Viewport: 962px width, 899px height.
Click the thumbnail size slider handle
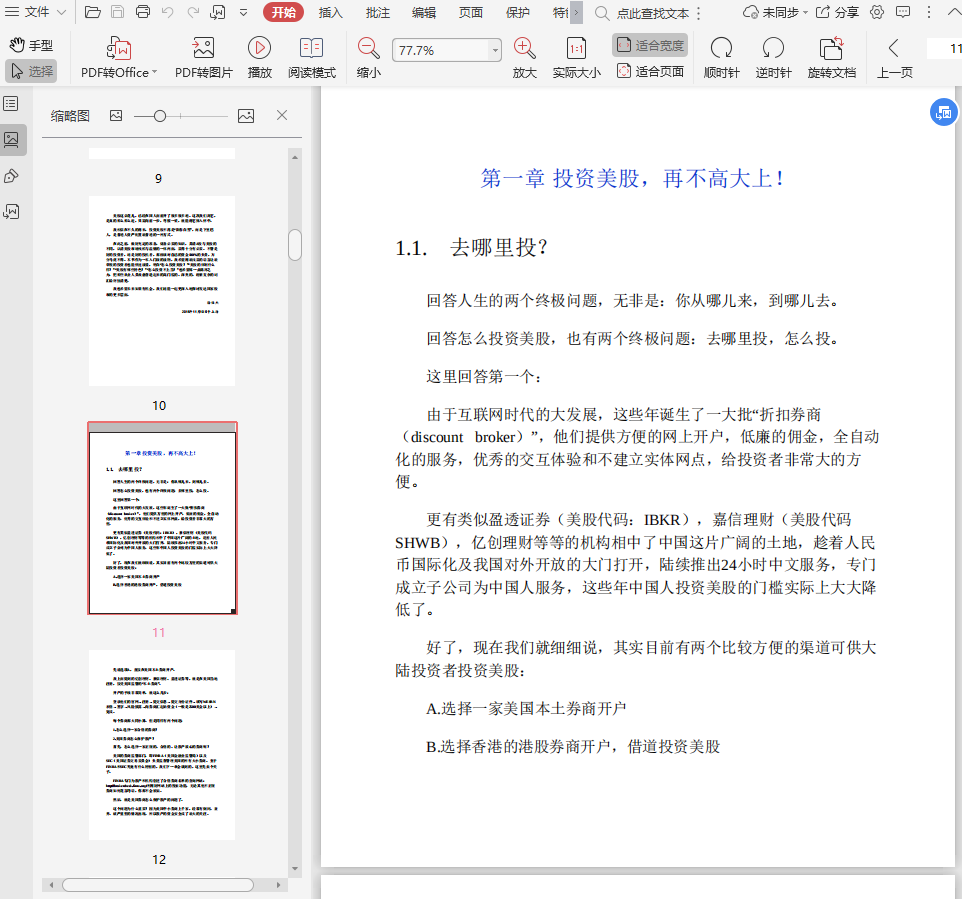(160, 116)
